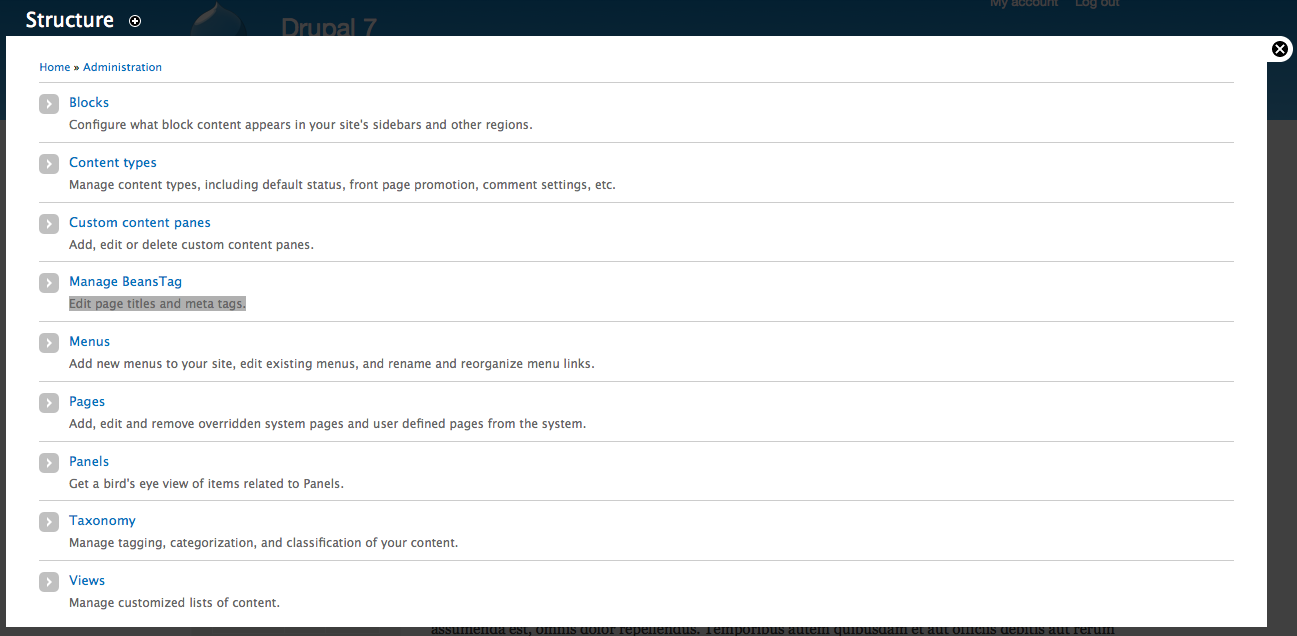
Task: Open Custom content panes link
Action: tap(139, 222)
